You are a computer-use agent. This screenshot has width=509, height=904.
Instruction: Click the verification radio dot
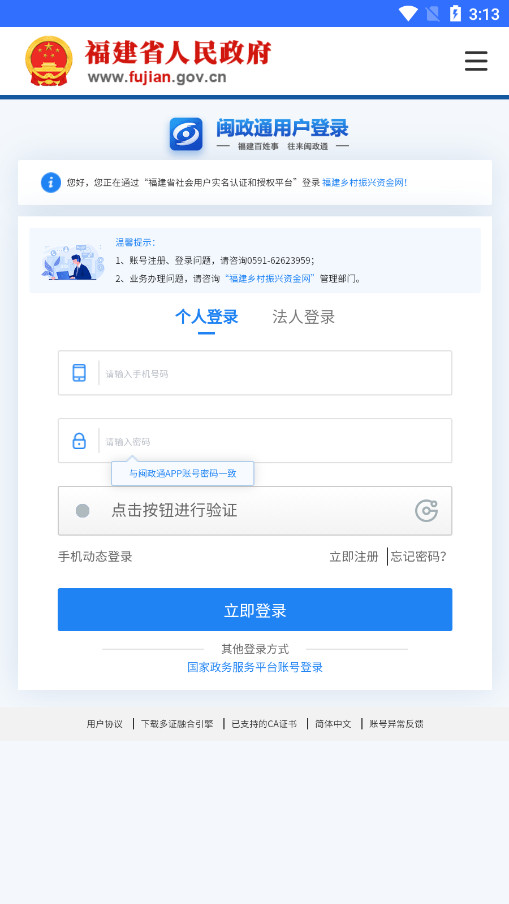click(83, 511)
